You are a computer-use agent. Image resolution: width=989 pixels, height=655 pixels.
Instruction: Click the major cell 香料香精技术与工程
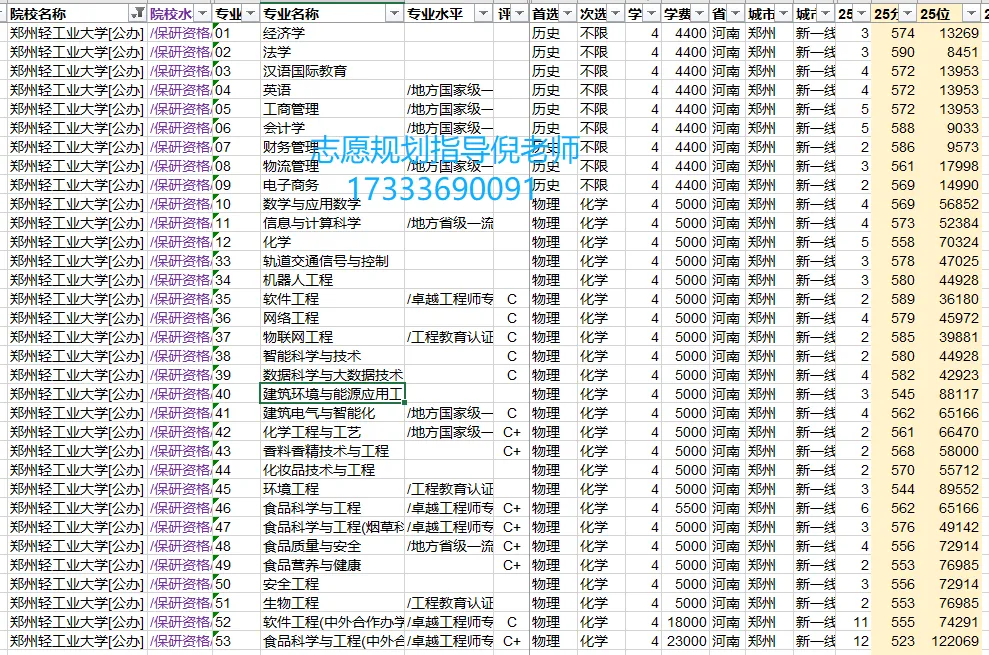click(332, 451)
